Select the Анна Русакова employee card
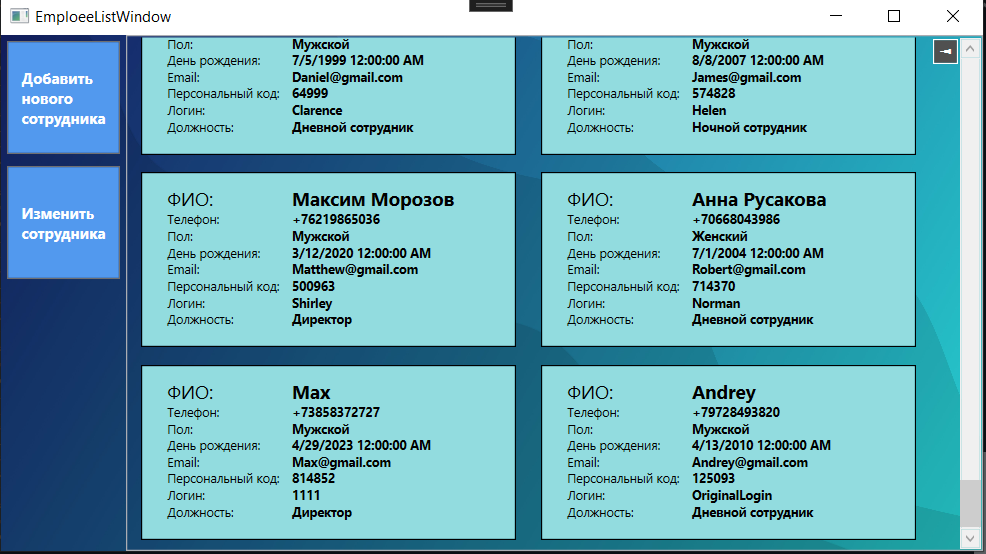 (x=728, y=260)
